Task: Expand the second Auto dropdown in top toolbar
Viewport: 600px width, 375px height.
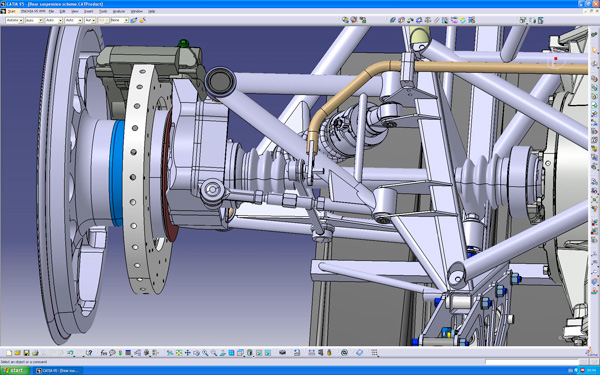Action: [x=54, y=20]
